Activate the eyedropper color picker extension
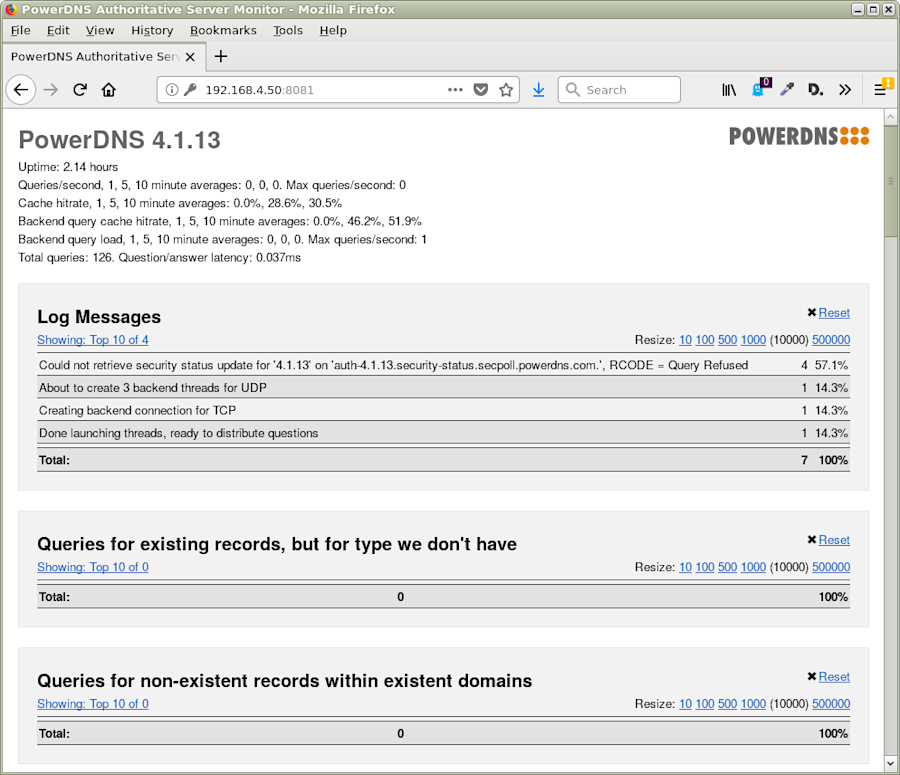Screen dimensions: 900x775 (787, 90)
